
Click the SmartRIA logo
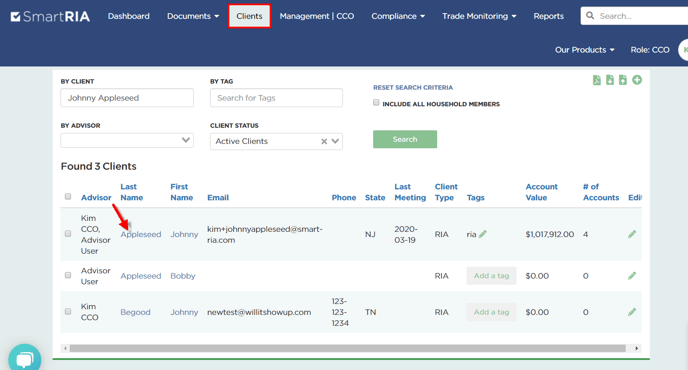click(x=50, y=17)
